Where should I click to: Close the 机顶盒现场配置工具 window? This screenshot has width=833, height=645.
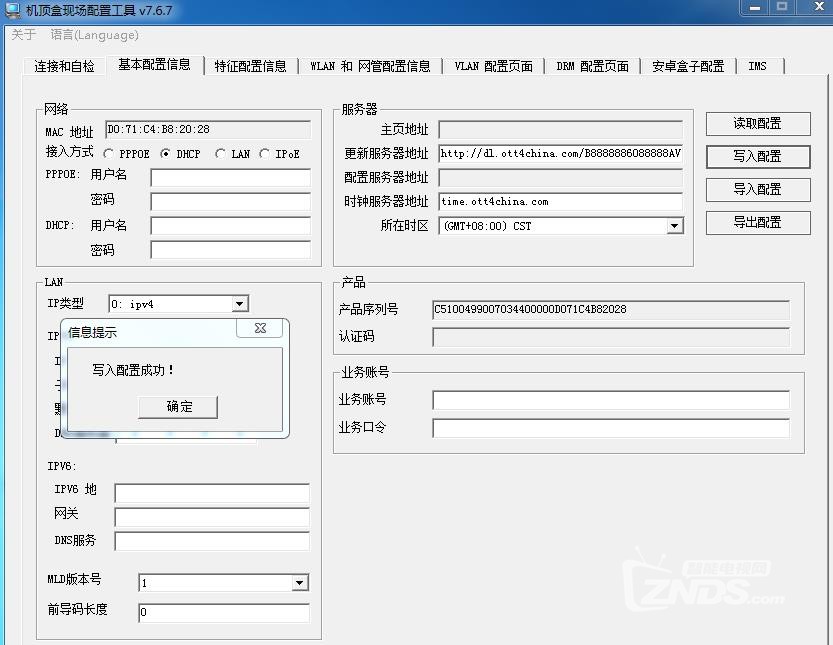(819, 7)
